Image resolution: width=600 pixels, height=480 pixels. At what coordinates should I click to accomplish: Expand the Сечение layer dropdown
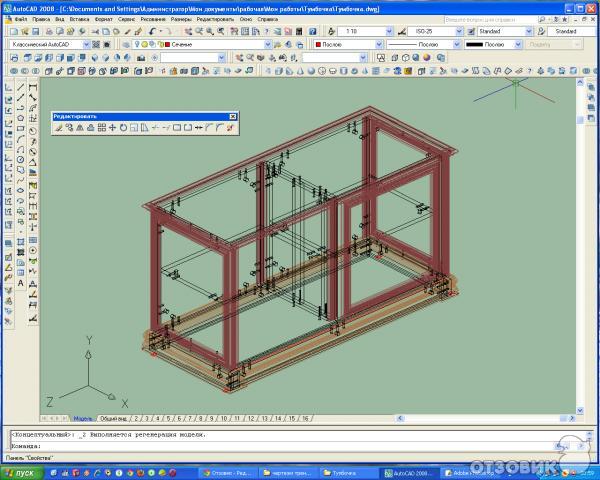(266, 44)
